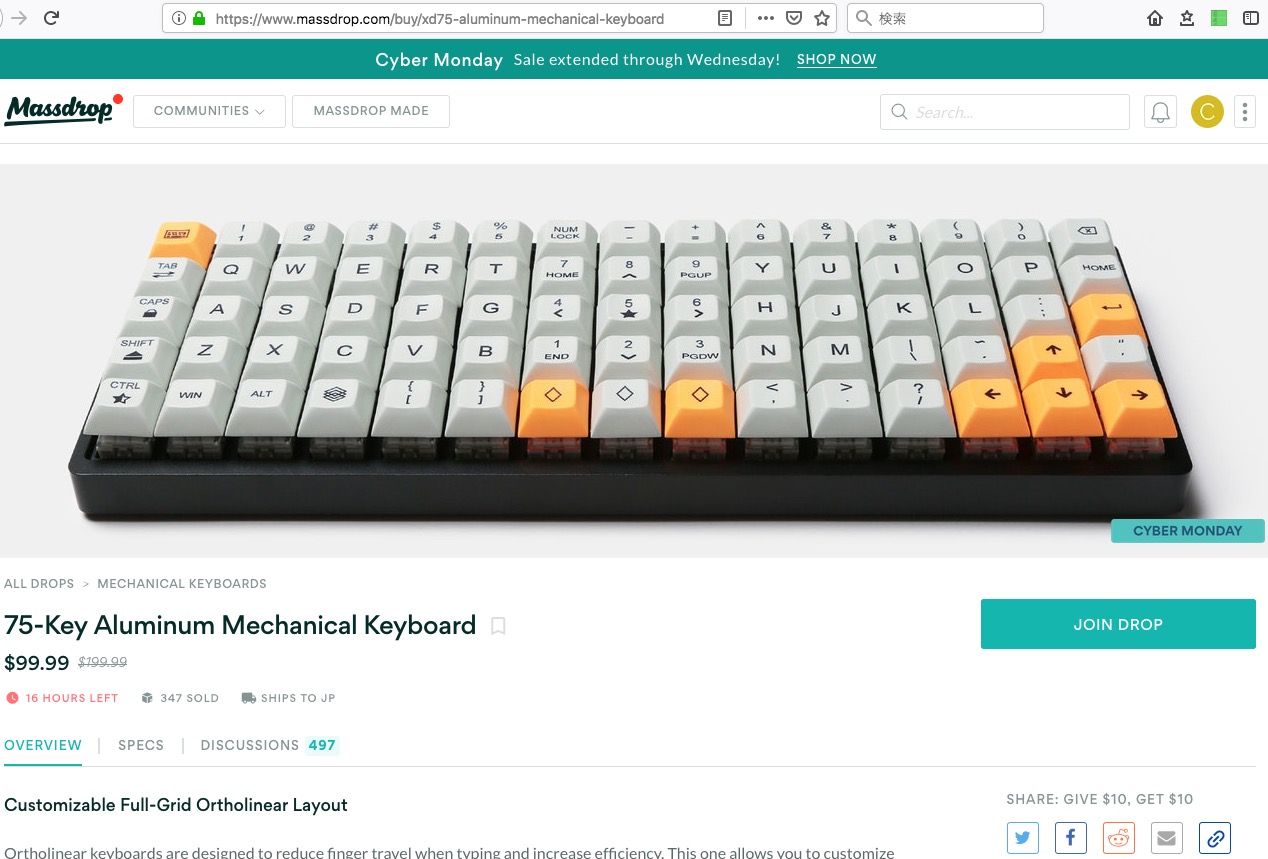This screenshot has height=859, width=1268.
Task: Go to Mechanical Keyboards breadcrumb
Action: coord(182,583)
